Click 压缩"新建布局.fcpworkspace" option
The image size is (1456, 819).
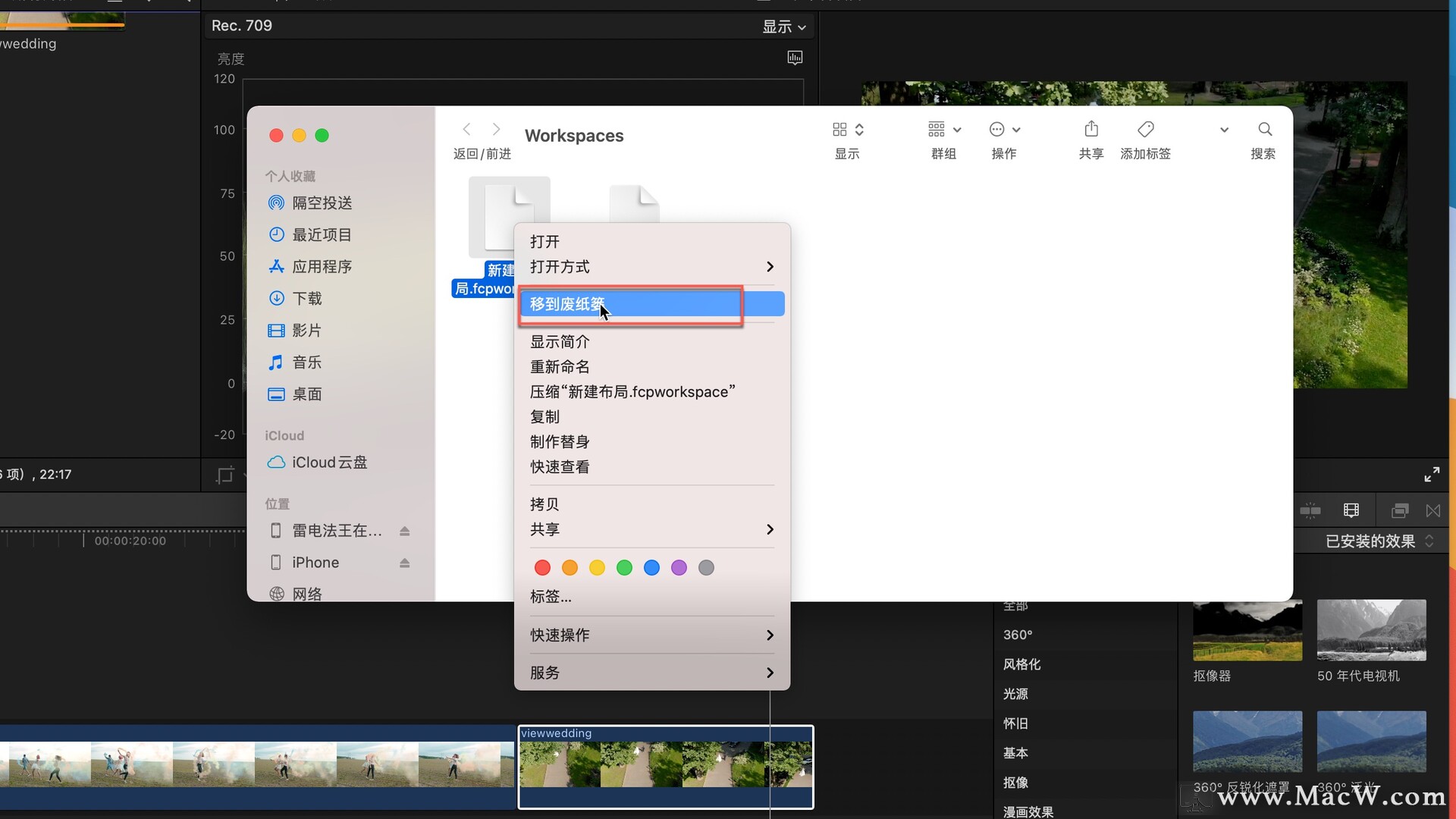pos(652,392)
